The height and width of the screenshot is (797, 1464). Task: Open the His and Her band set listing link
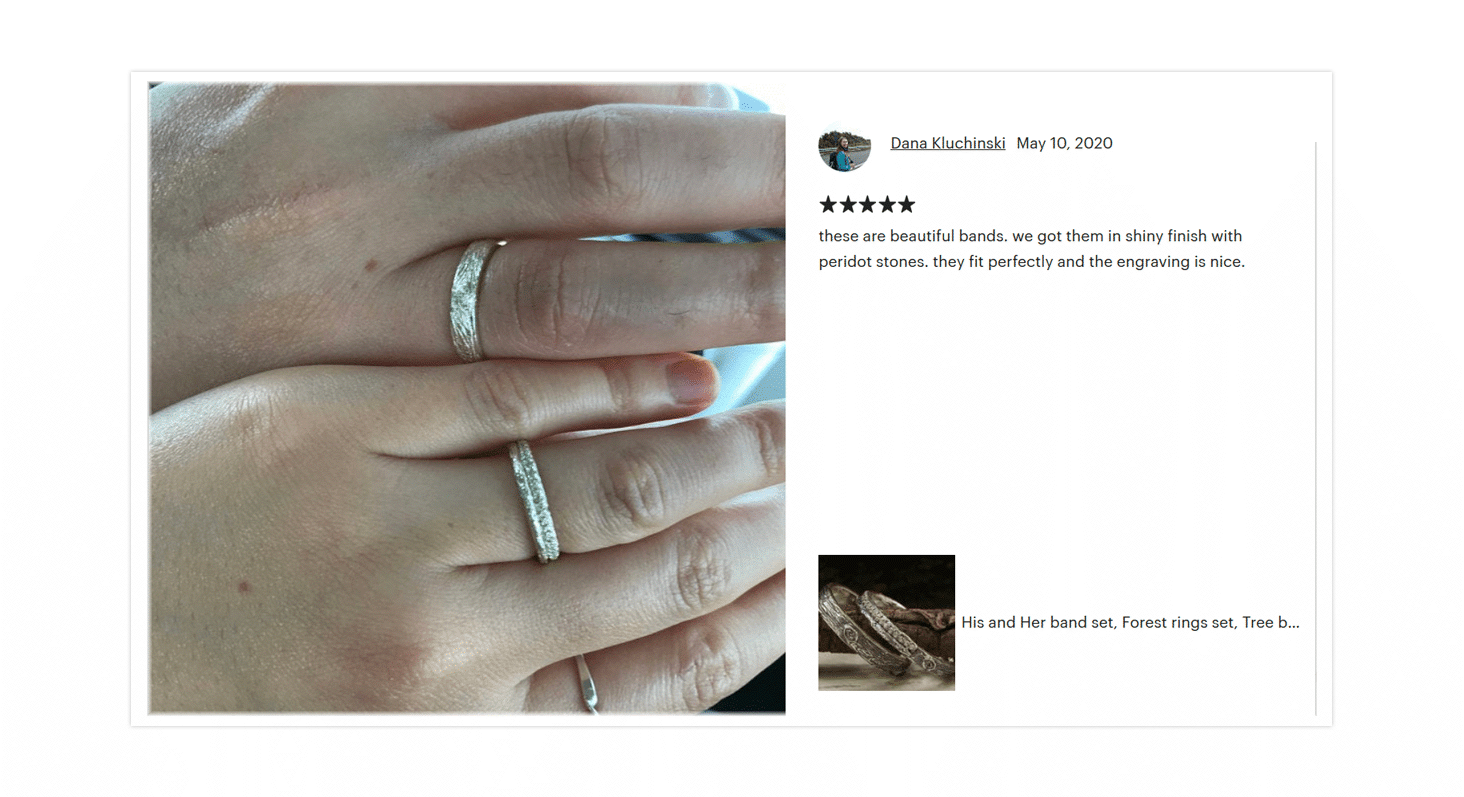pyautogui.click(x=1130, y=622)
